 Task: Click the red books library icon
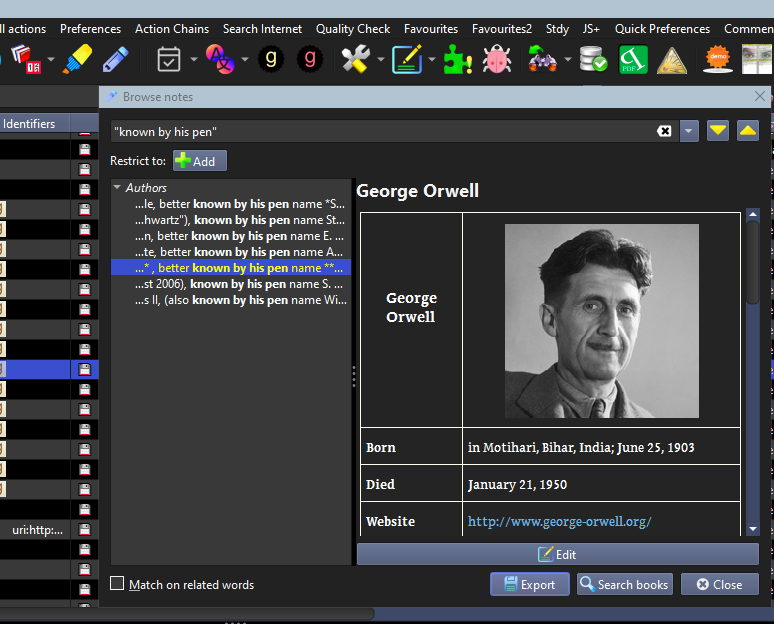26,59
